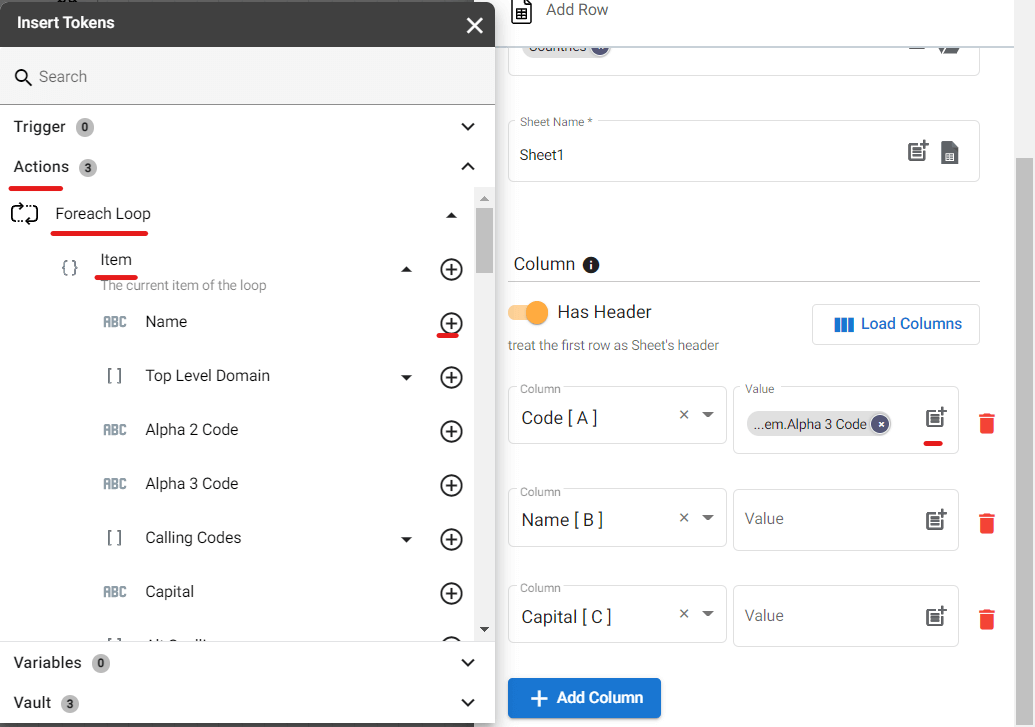The height and width of the screenshot is (727, 1035).
Task: Open the Name [ B ] column dropdown
Action: (708, 518)
